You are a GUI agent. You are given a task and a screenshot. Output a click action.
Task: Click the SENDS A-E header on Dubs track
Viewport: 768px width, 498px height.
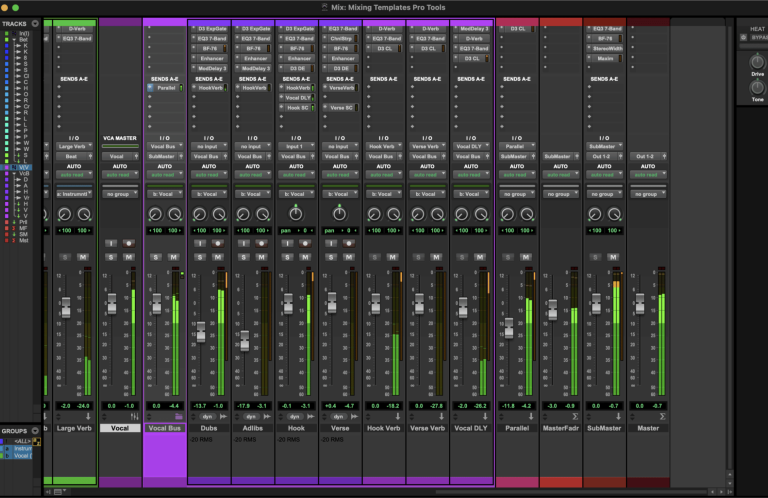pos(209,79)
